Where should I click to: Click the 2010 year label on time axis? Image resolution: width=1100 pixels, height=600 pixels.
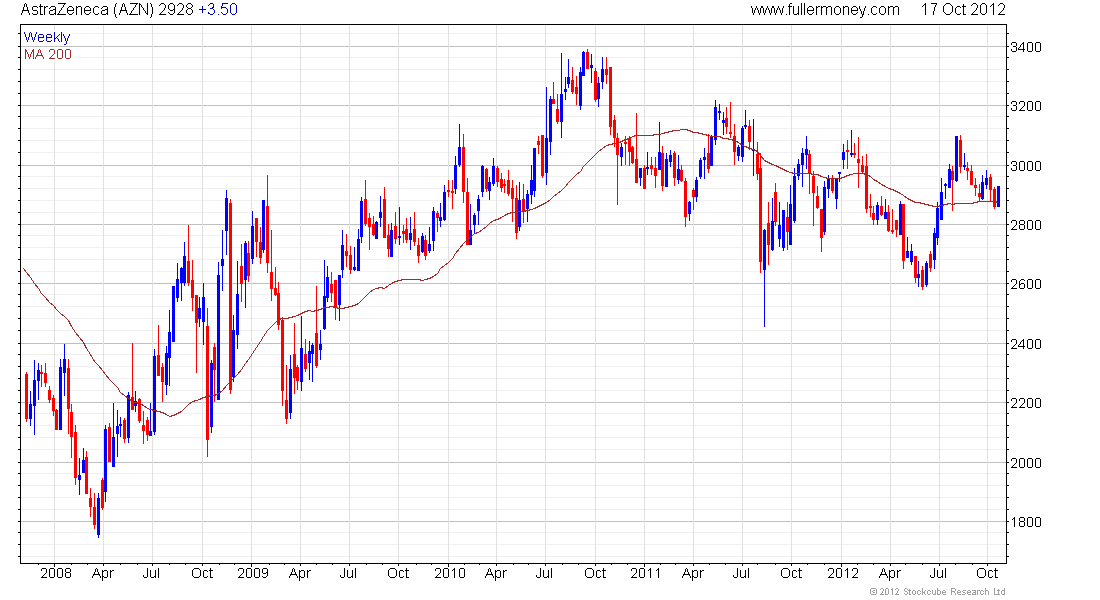click(x=450, y=573)
